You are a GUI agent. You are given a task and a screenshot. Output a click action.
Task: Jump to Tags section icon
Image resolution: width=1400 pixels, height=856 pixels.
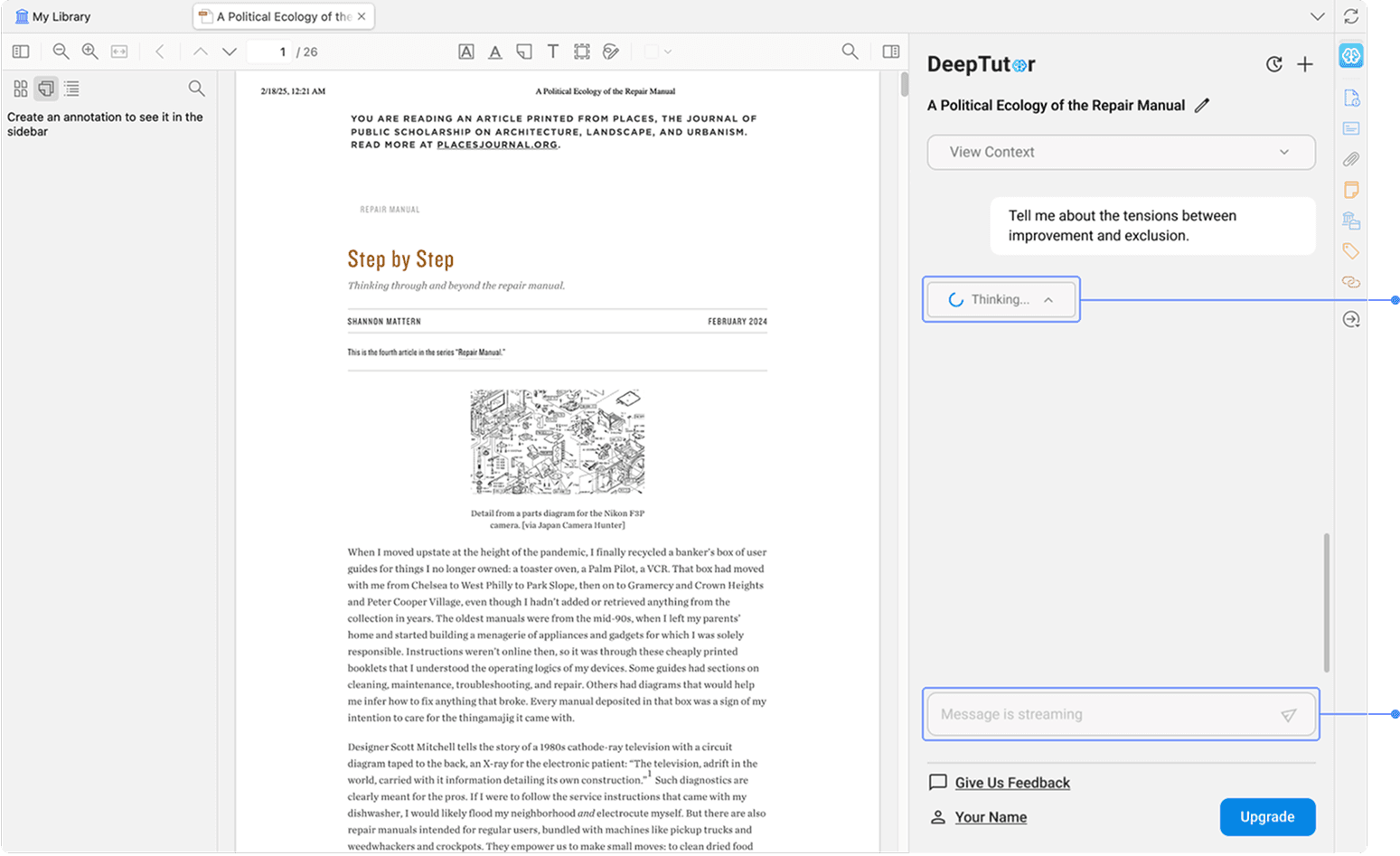[x=1351, y=251]
